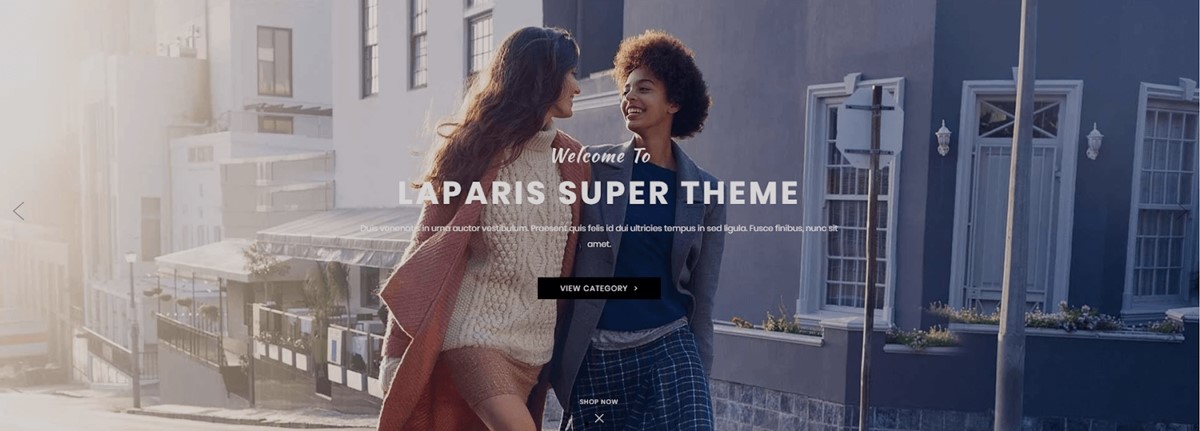Image resolution: width=1200 pixels, height=431 pixels.
Task: Go to the previous slide arrow
Action: click(x=18, y=211)
